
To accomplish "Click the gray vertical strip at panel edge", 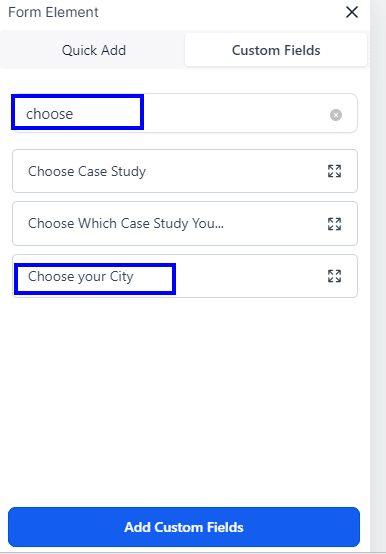I will (378, 277).
